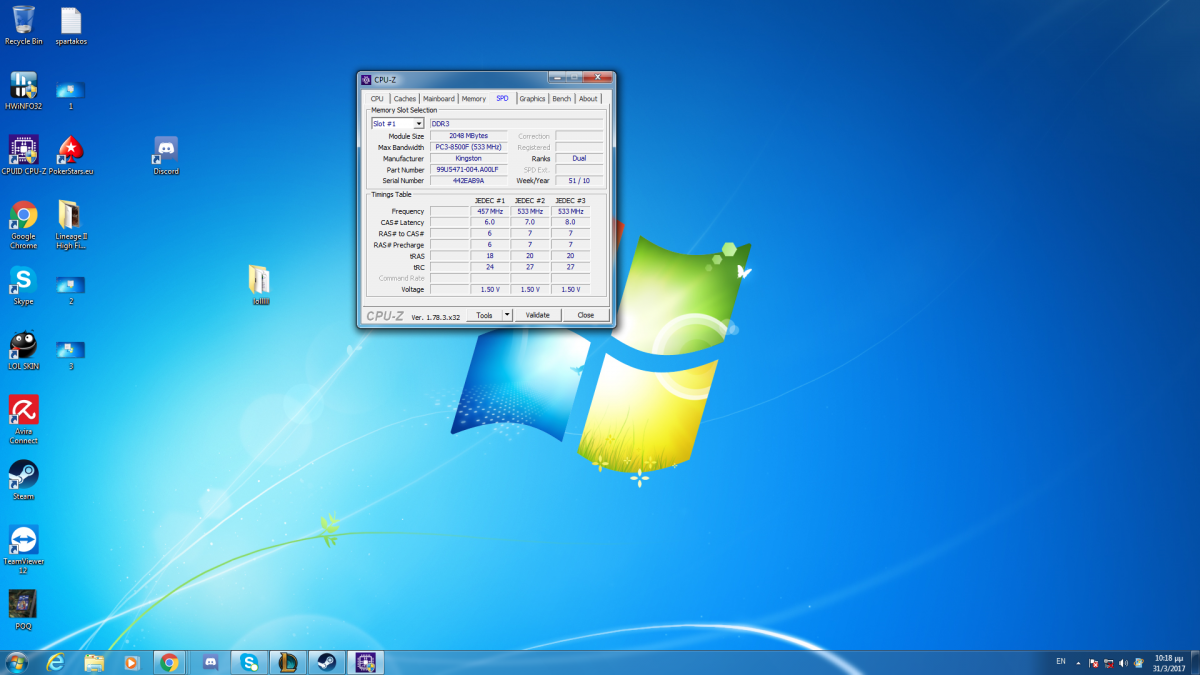Screen dimensions: 1200x675
Task: Click the Dual ranks field
Action: (x=579, y=159)
